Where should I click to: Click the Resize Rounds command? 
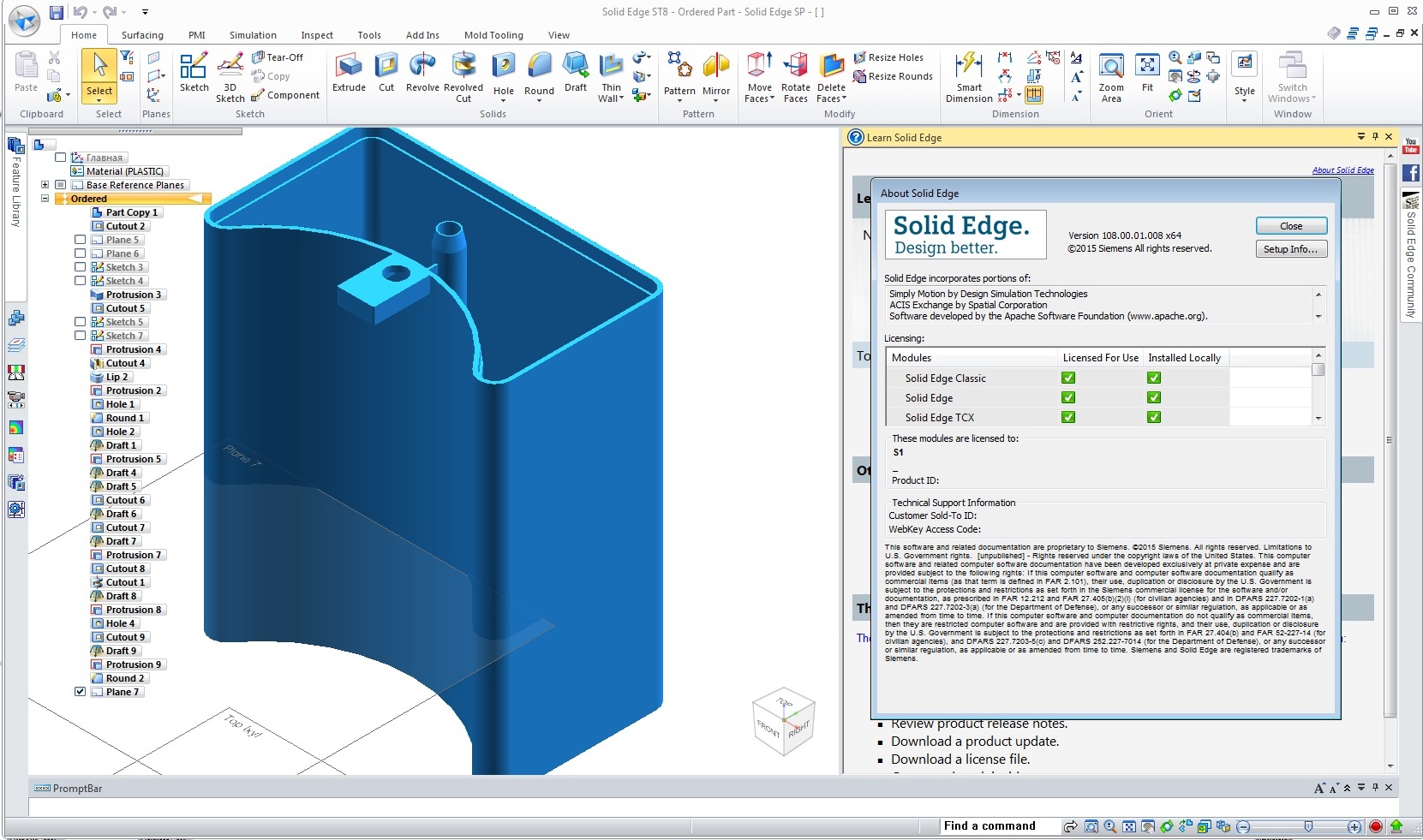click(893, 76)
